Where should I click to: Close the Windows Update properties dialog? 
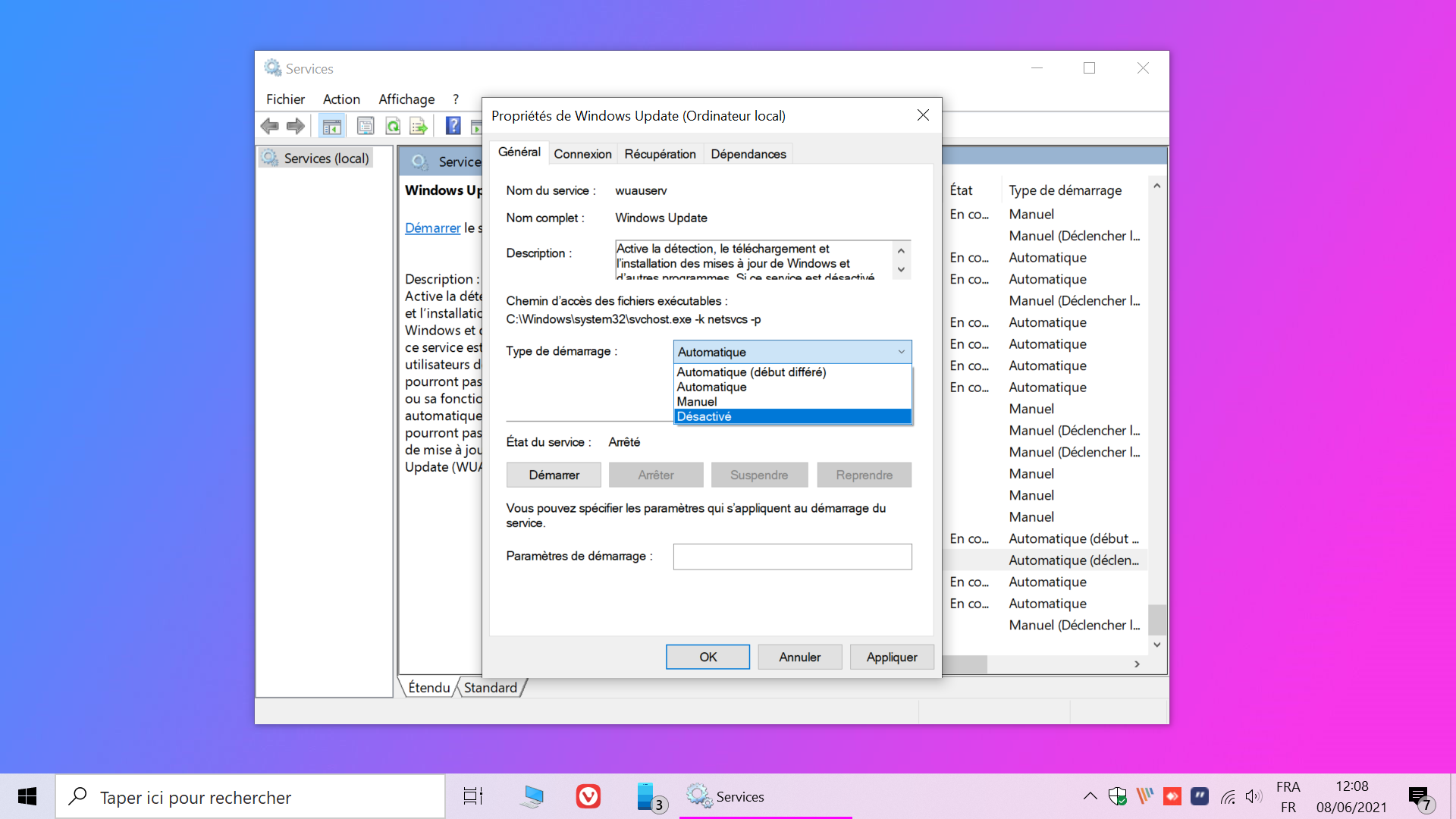(923, 115)
